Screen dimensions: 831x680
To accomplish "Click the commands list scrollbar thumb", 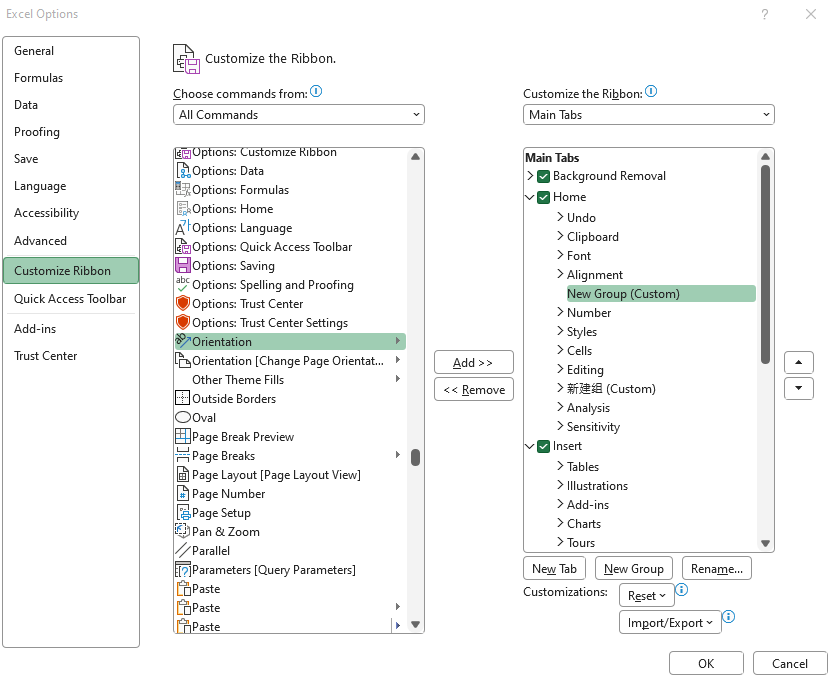I will [x=416, y=457].
